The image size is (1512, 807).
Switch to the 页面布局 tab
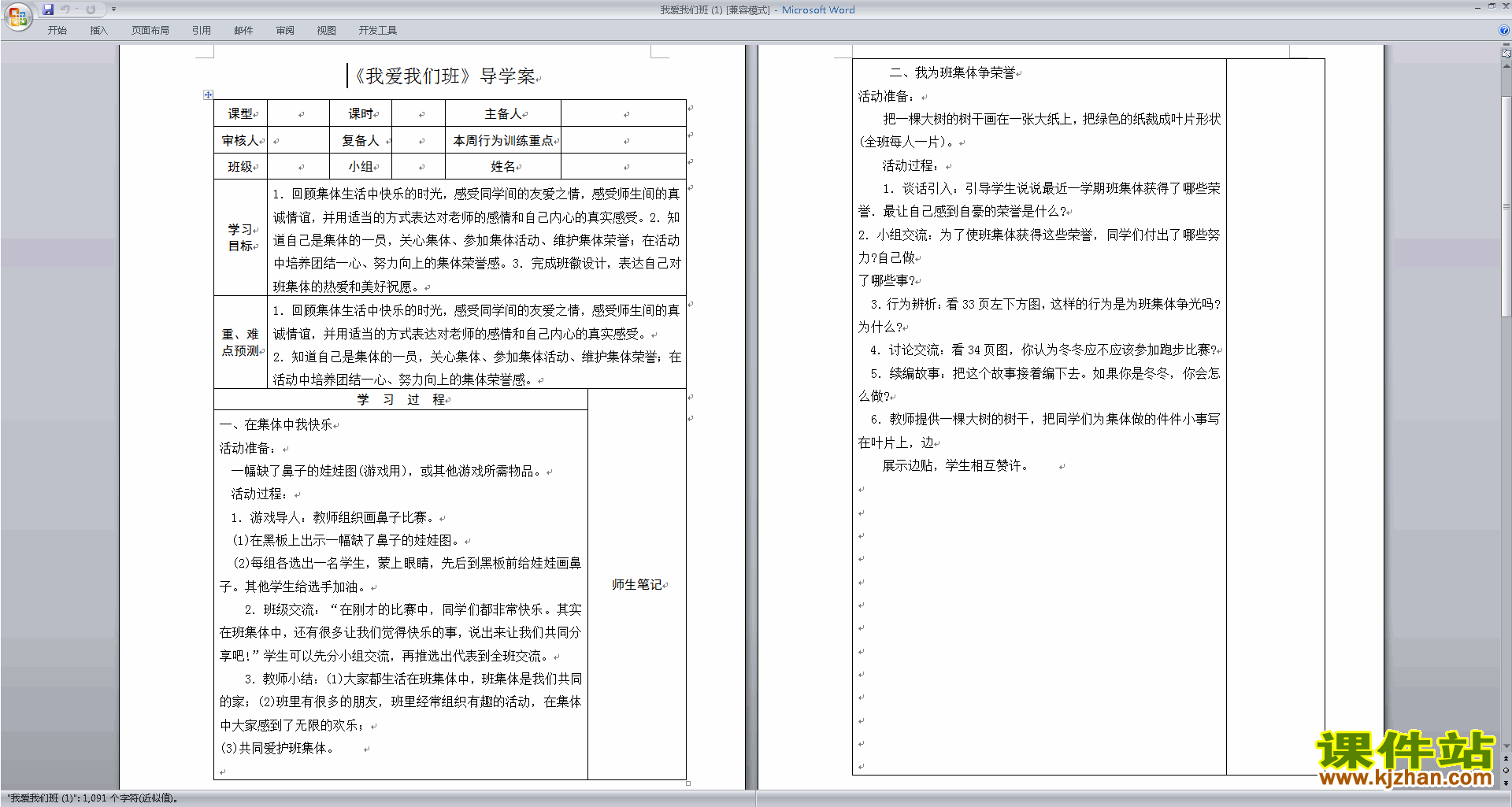coord(150,30)
